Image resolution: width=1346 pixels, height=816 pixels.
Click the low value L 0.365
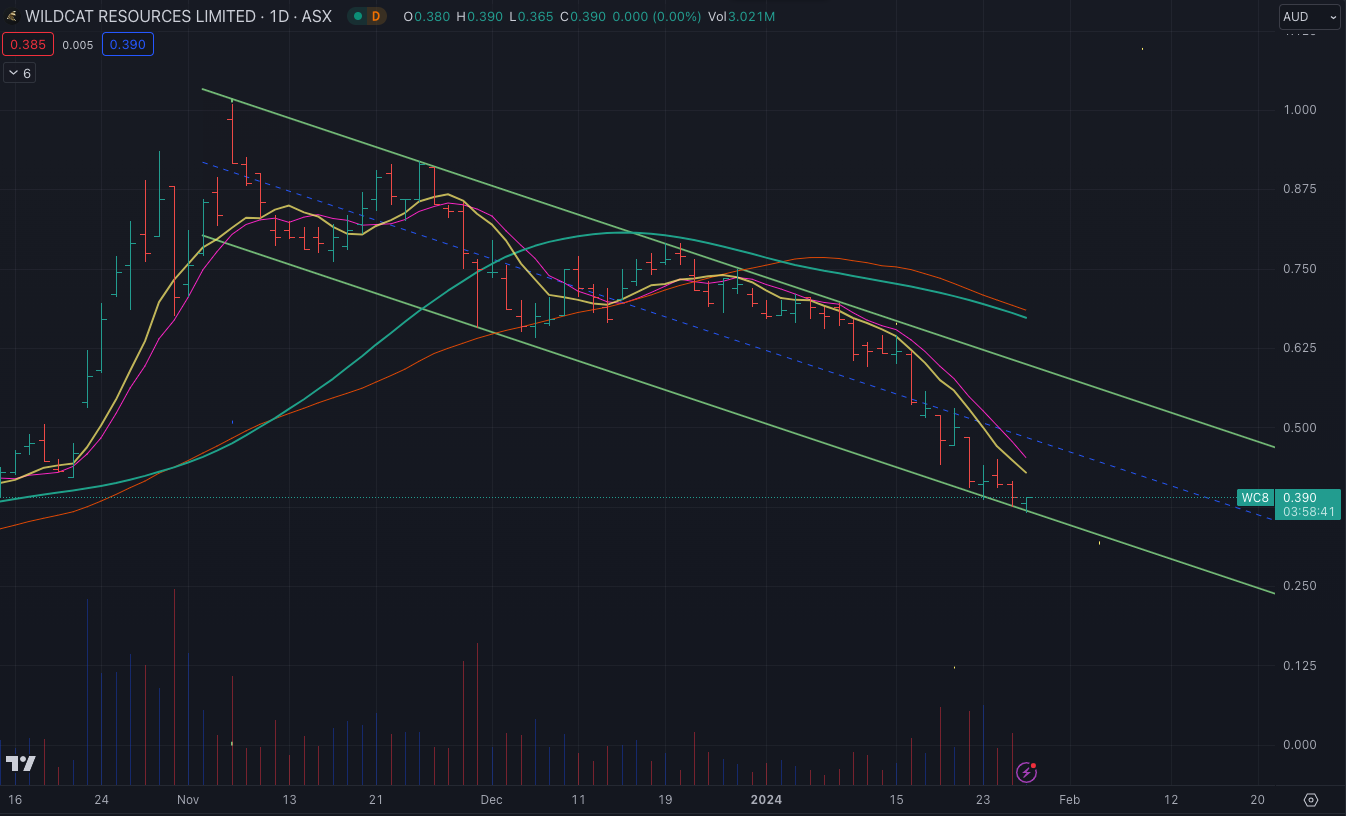(x=531, y=16)
